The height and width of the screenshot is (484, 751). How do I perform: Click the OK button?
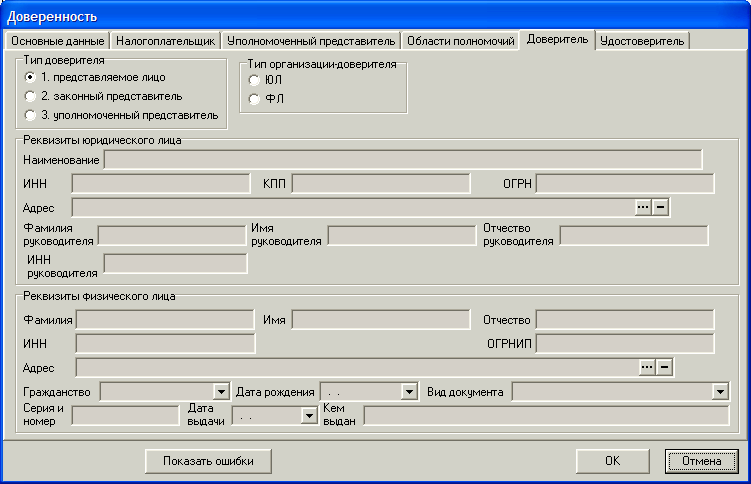tap(613, 461)
